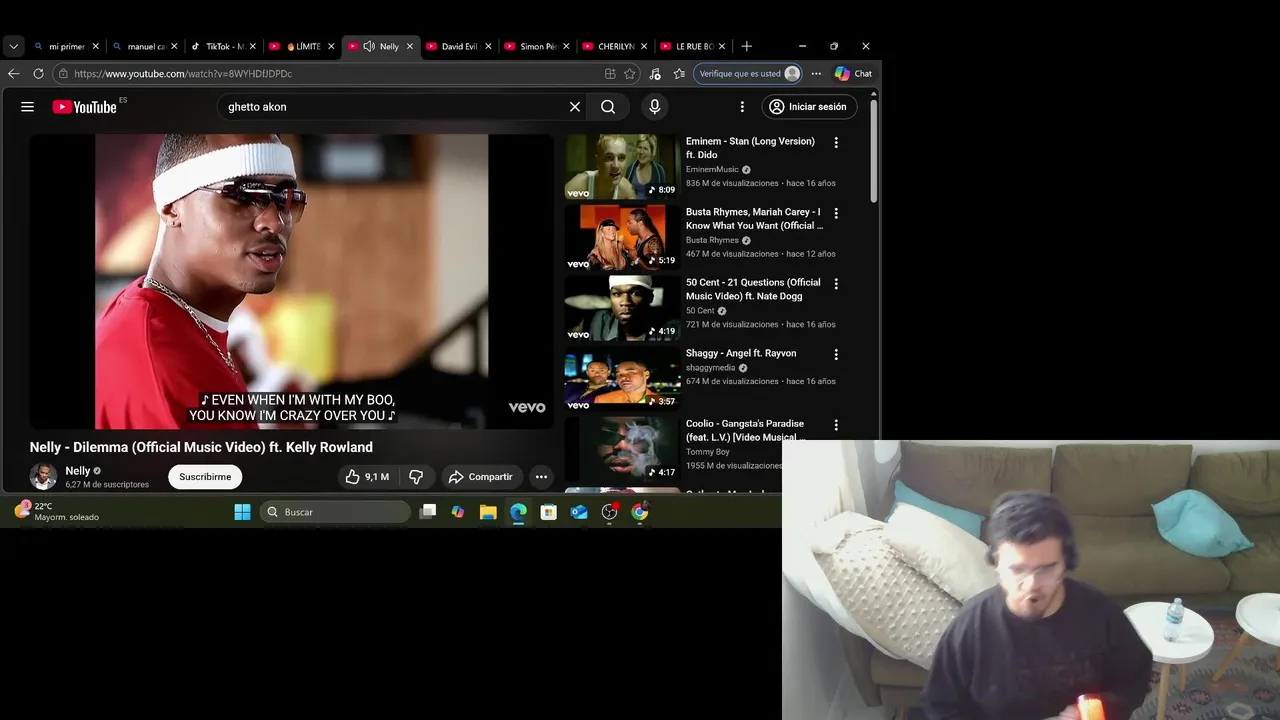
Task: Open options menu for Coolio video
Action: [x=836, y=425]
